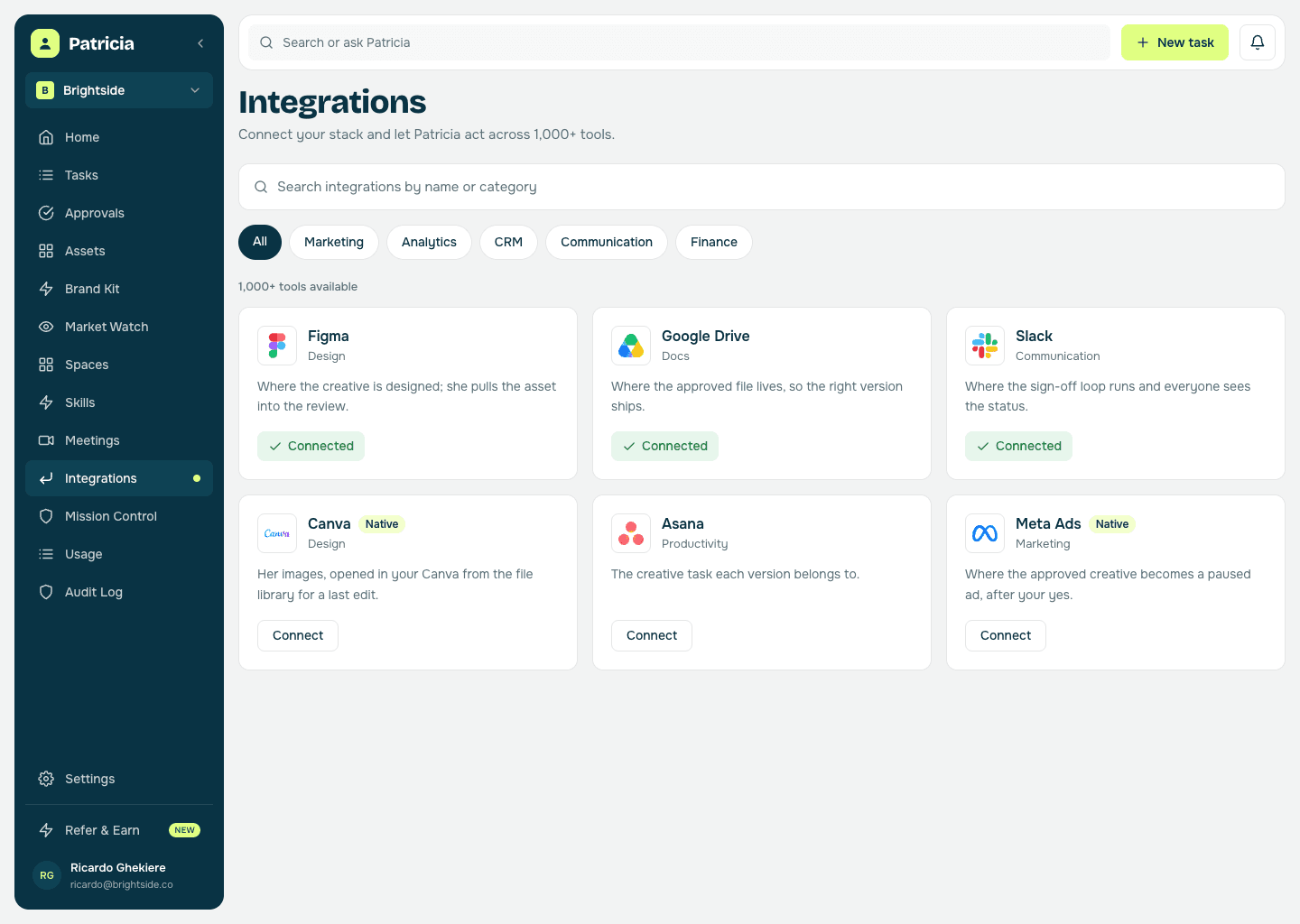Open the Usage page
This screenshot has width=1300, height=924.
point(119,554)
